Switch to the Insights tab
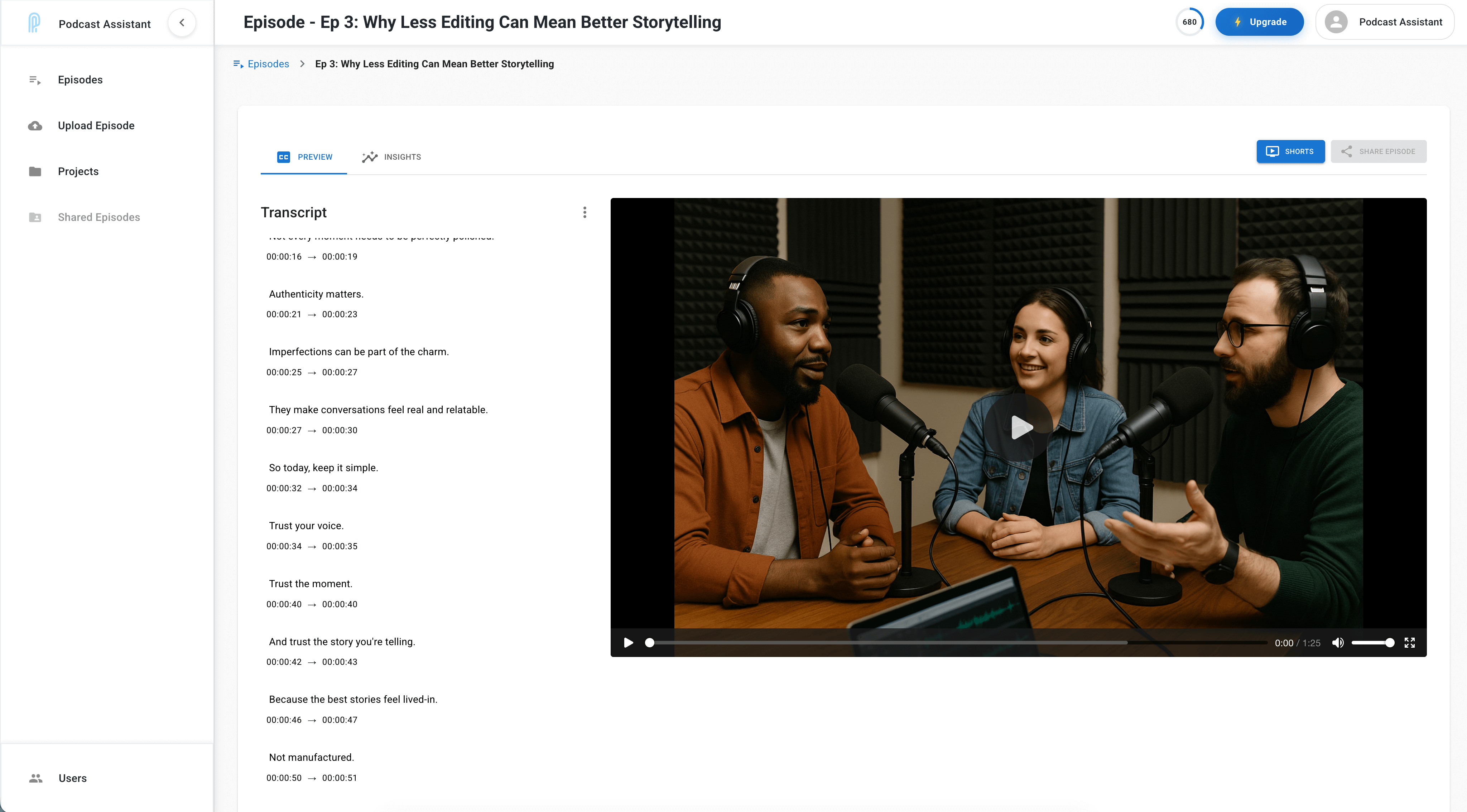Viewport: 1467px width, 812px height. 392,157
